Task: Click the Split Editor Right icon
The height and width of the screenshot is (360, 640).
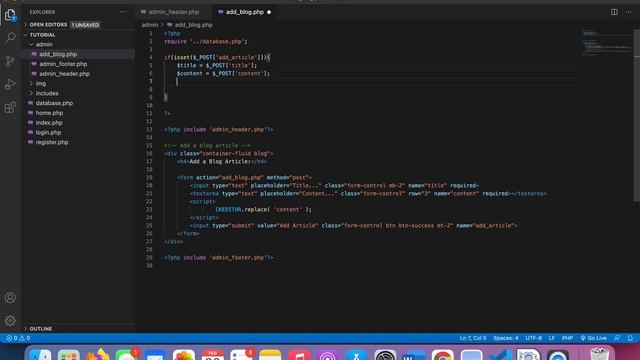Action: (614, 12)
